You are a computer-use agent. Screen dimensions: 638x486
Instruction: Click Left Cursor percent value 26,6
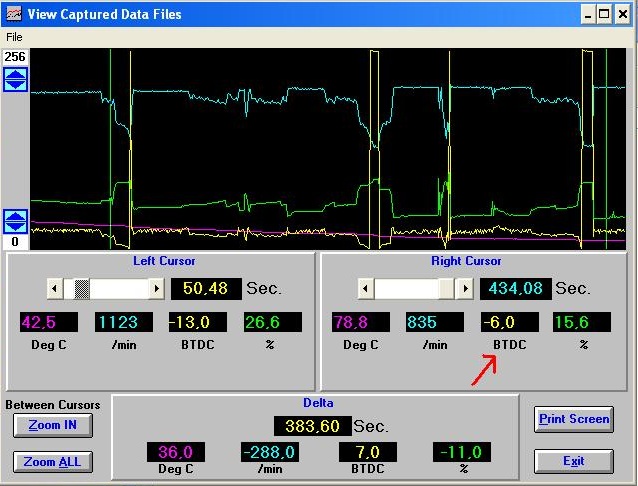pos(273,322)
